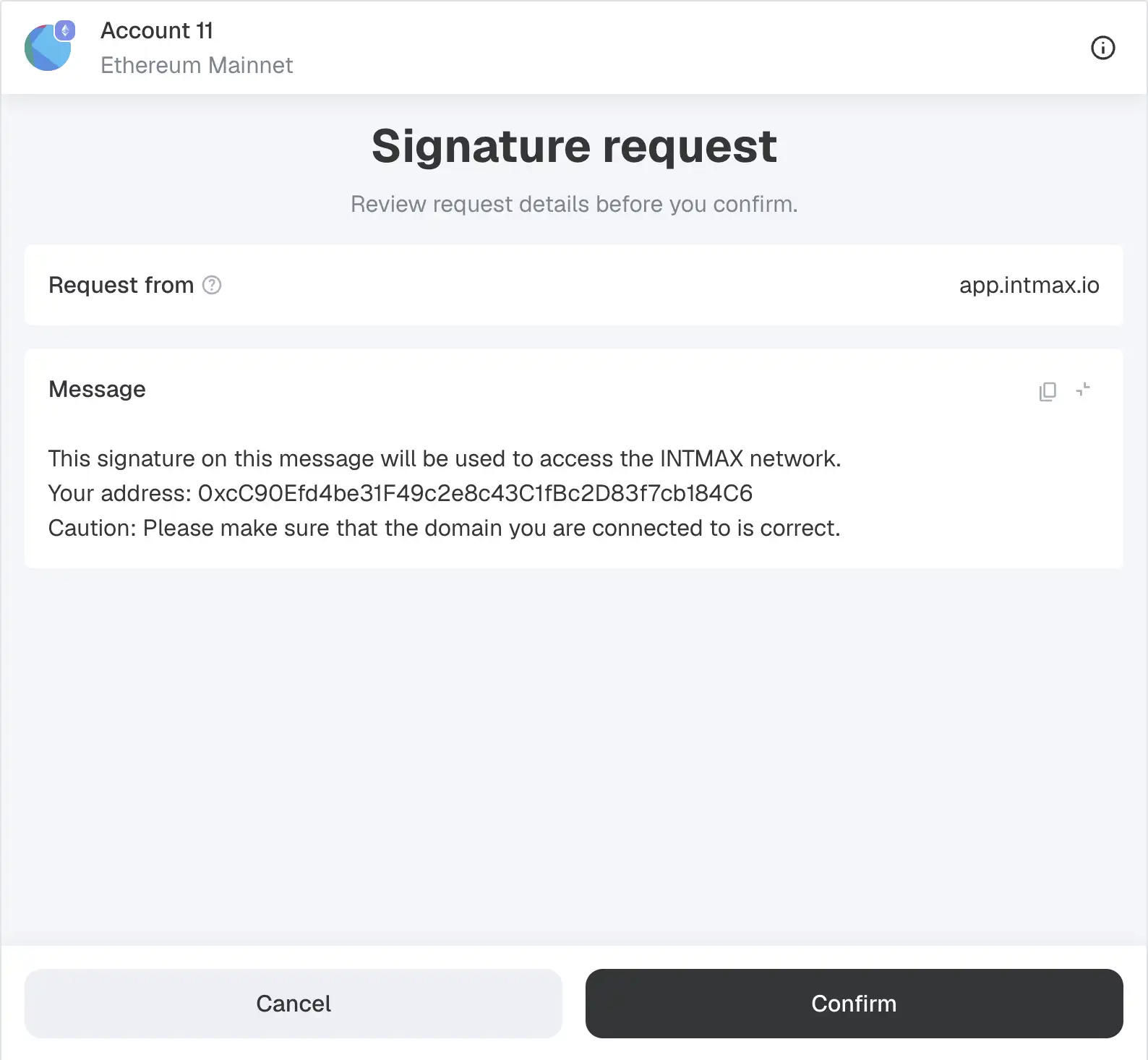Click the info icon in the header
Image resolution: width=1148 pixels, height=1060 pixels.
(1102, 48)
